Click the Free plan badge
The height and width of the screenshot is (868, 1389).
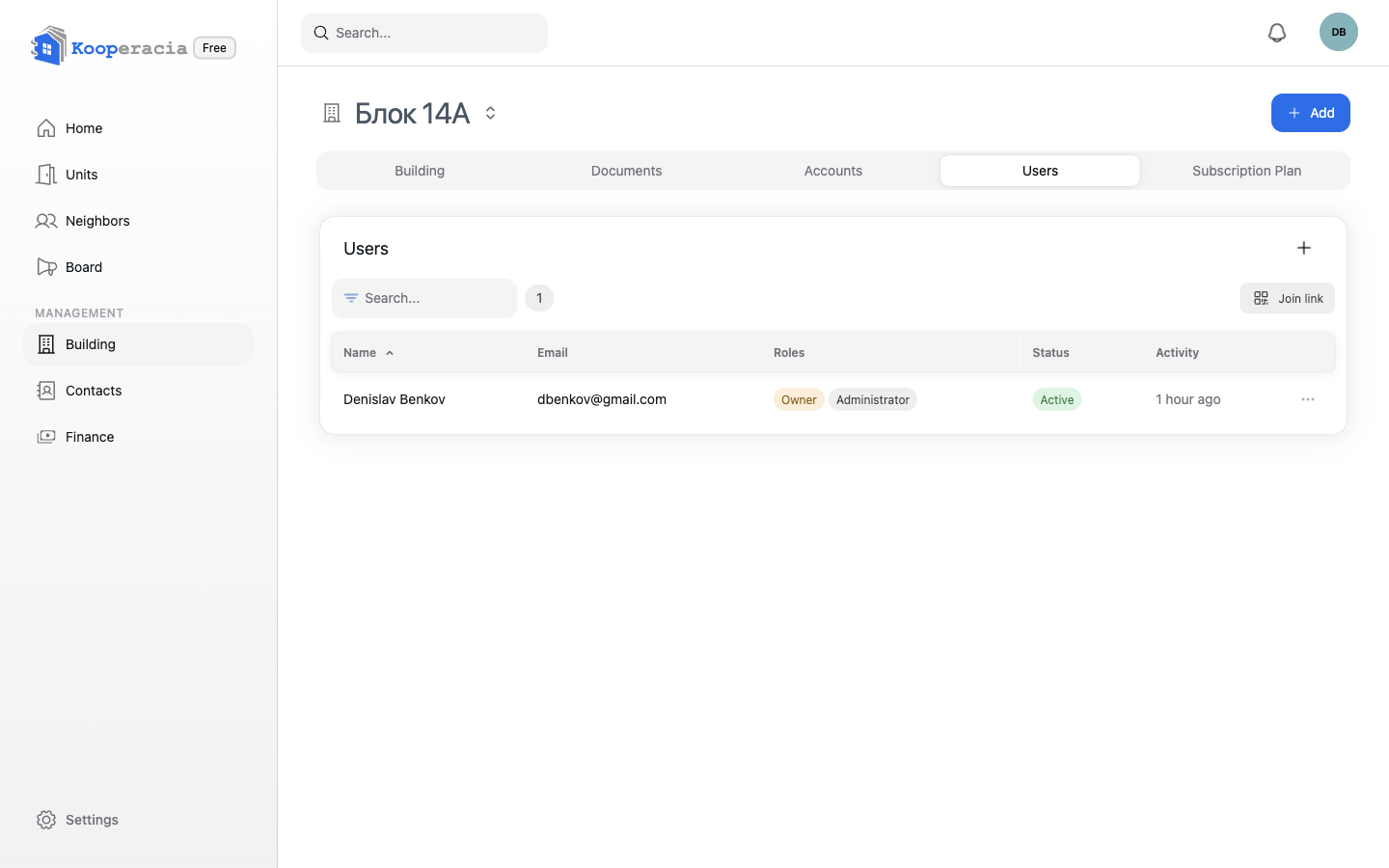coord(214,47)
